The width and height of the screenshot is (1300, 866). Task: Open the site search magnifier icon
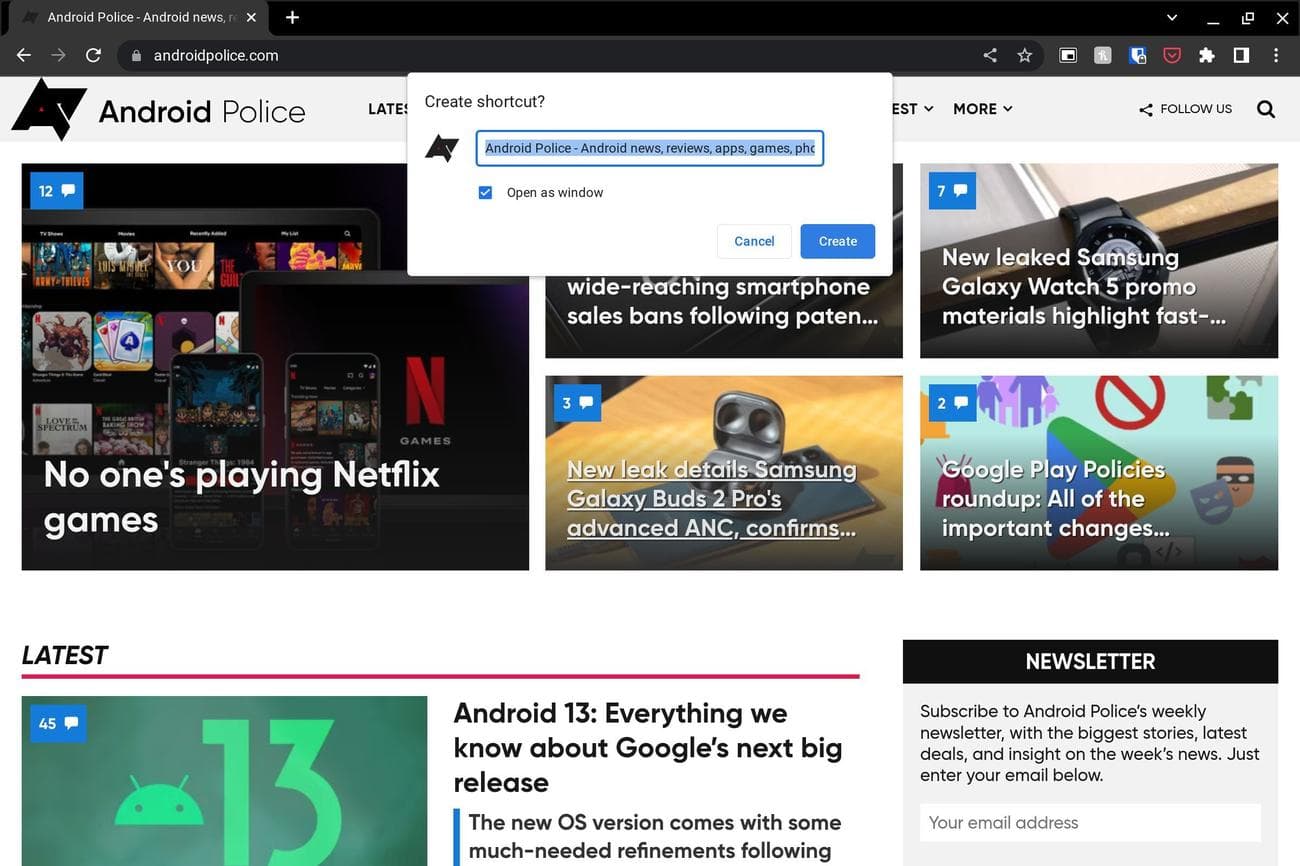pos(1265,109)
